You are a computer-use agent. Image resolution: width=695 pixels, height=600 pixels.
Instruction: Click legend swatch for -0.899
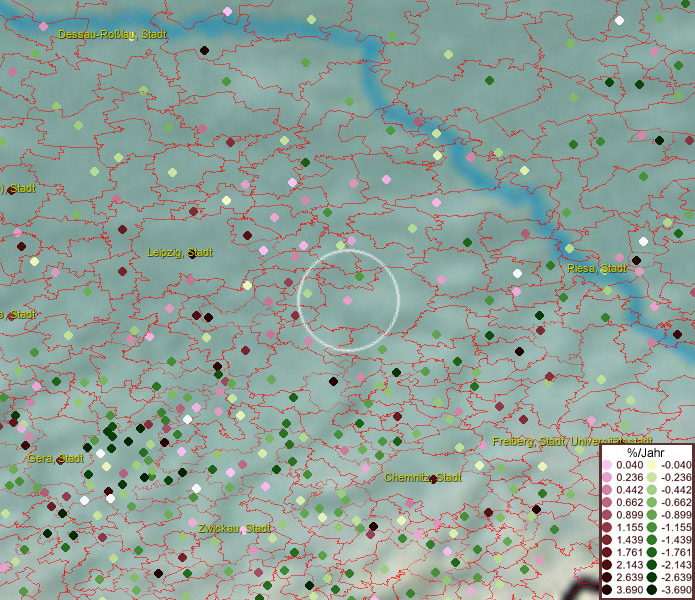pos(652,515)
